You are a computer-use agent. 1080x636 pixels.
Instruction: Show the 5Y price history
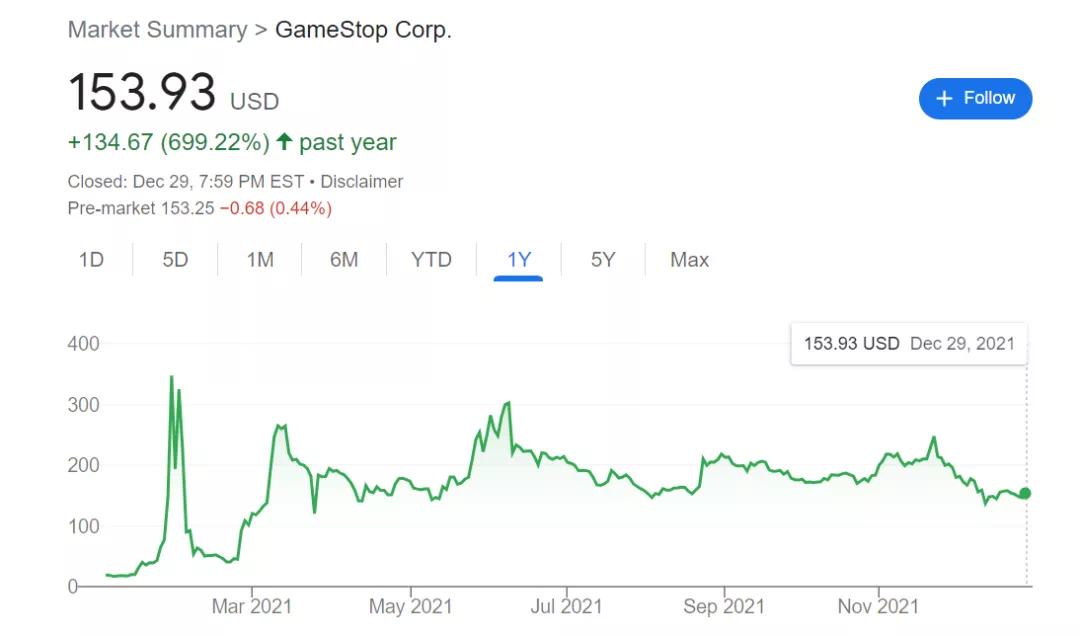603,260
